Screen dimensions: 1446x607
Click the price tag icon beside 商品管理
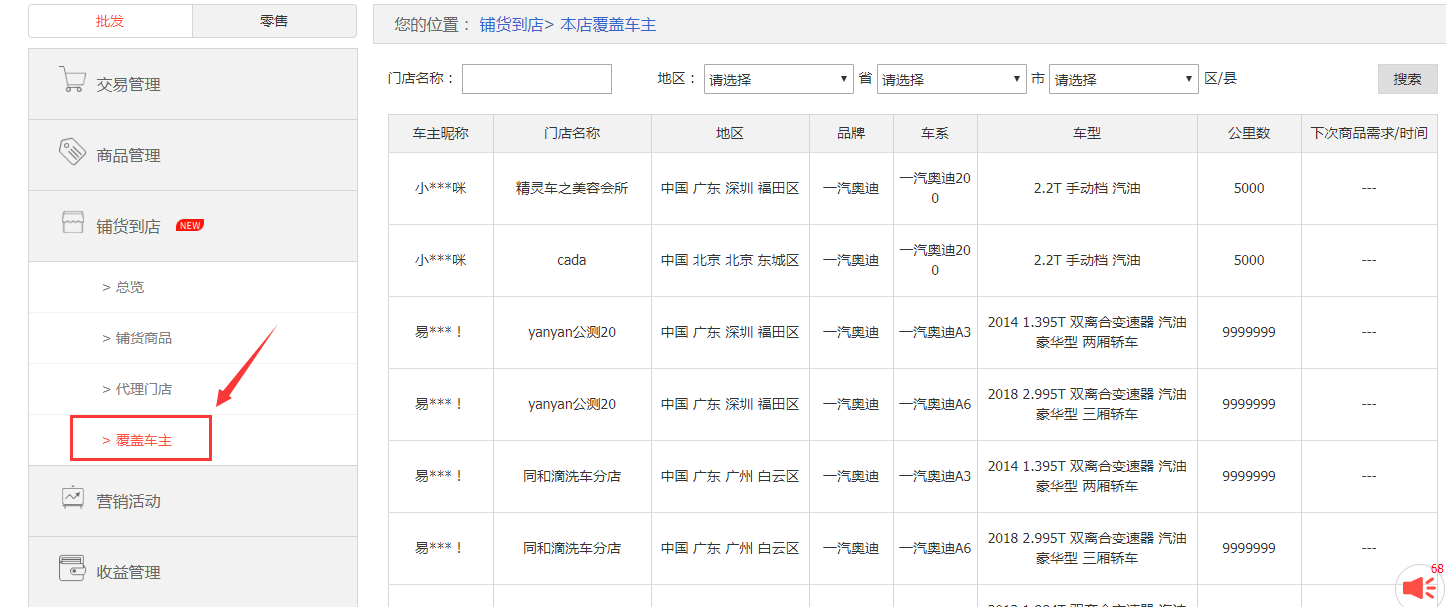coord(73,154)
